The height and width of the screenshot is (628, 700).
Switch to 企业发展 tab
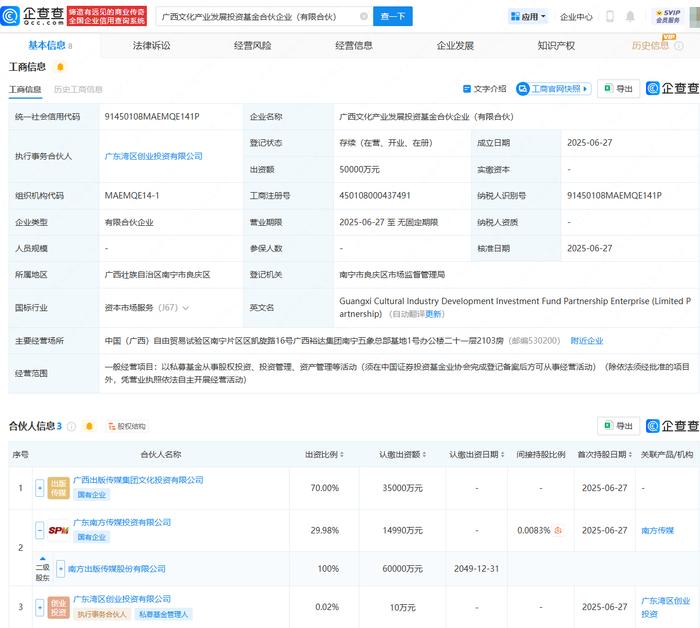455,46
